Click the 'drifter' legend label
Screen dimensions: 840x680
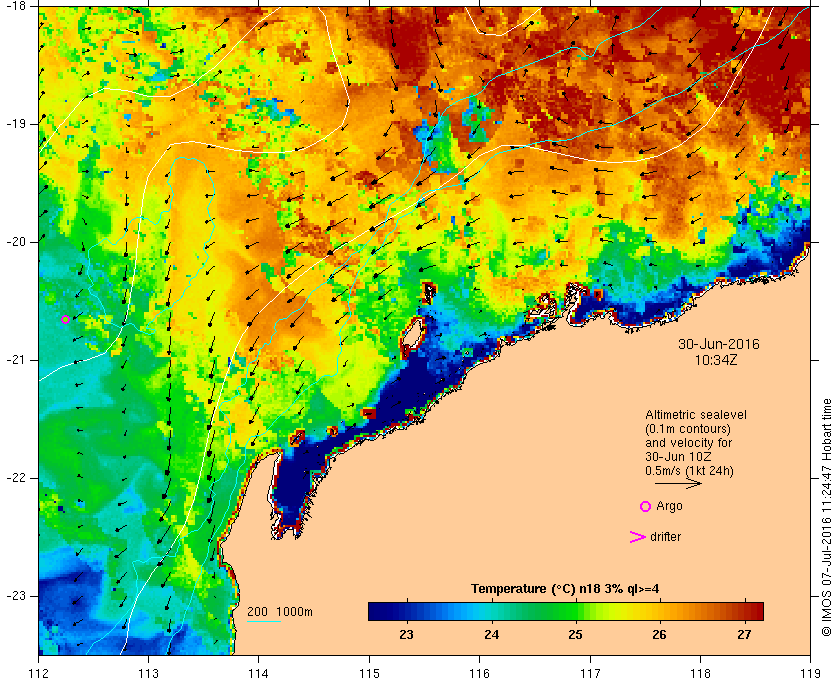[x=665, y=536]
